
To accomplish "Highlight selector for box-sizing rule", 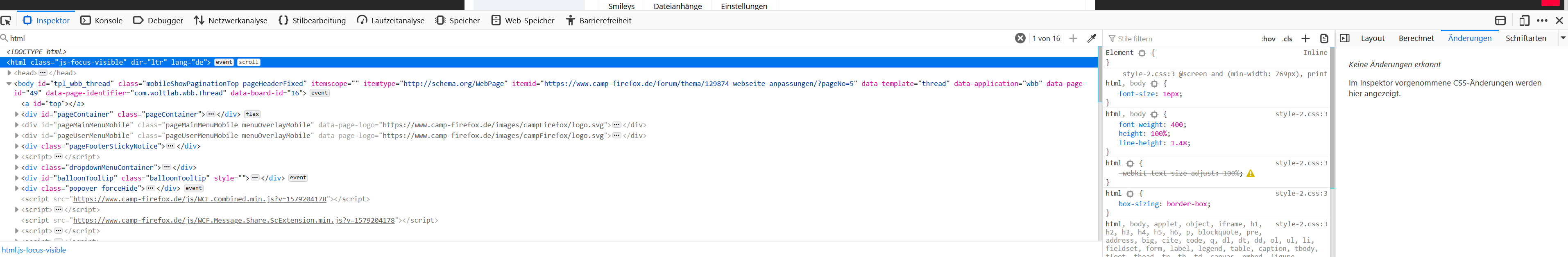I will point(1130,194).
